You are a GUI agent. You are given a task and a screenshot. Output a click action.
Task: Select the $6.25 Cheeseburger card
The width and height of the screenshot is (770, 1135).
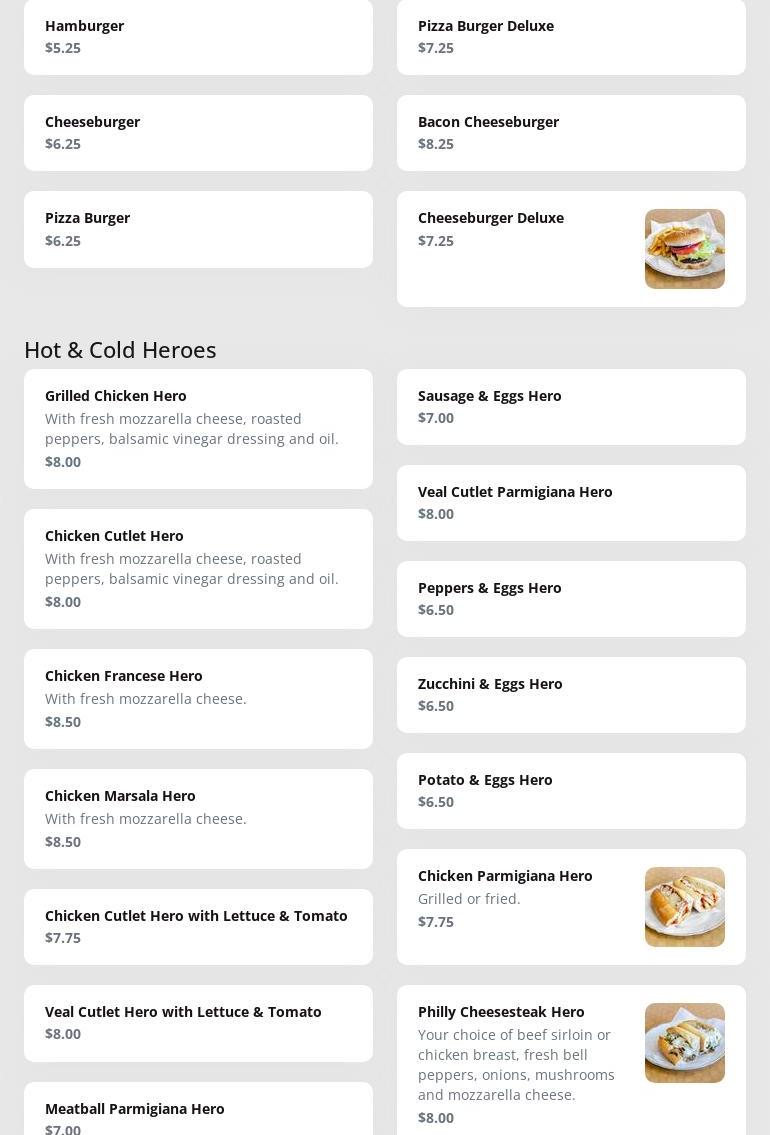click(198, 132)
